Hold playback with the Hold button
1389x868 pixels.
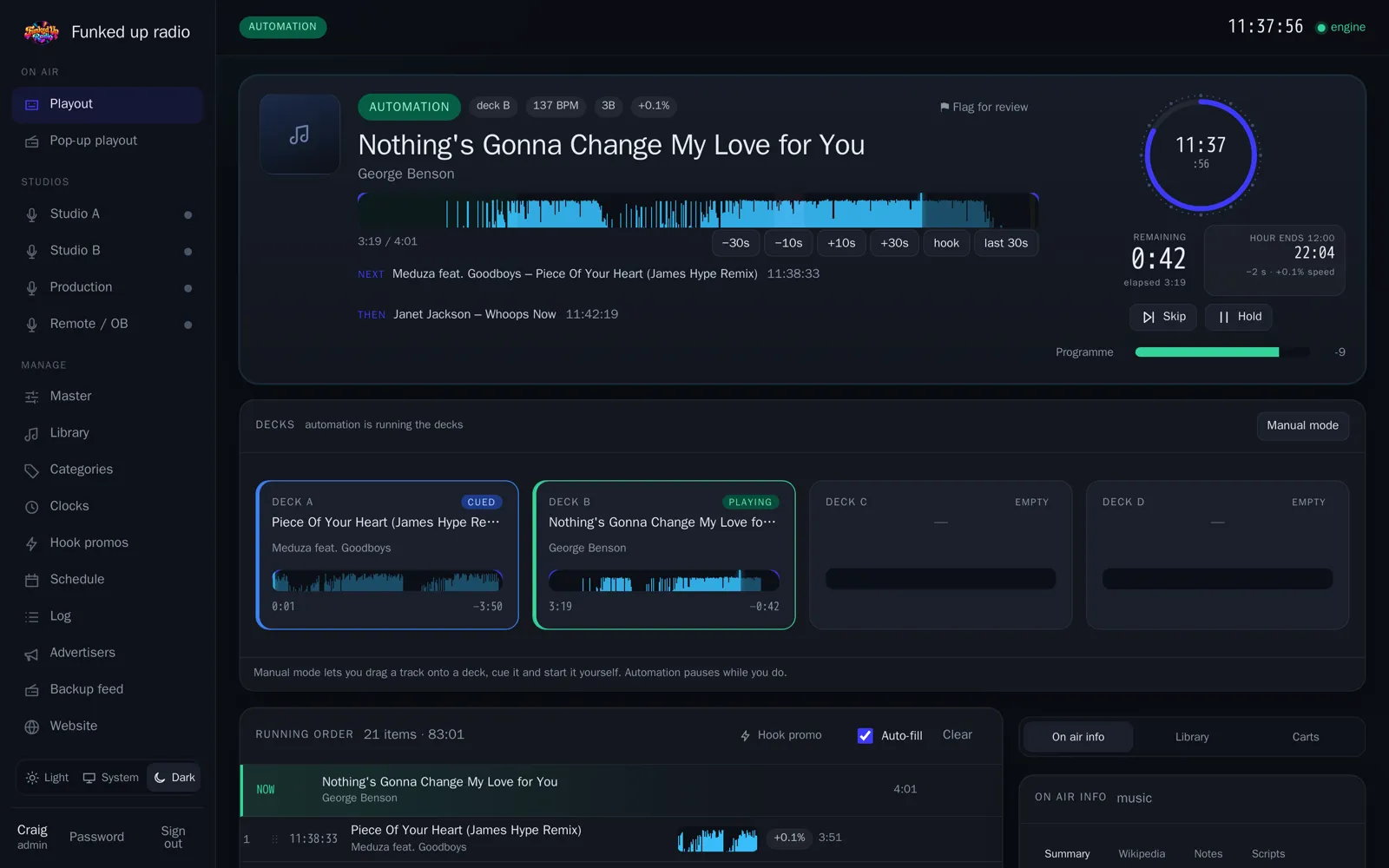(x=1239, y=317)
